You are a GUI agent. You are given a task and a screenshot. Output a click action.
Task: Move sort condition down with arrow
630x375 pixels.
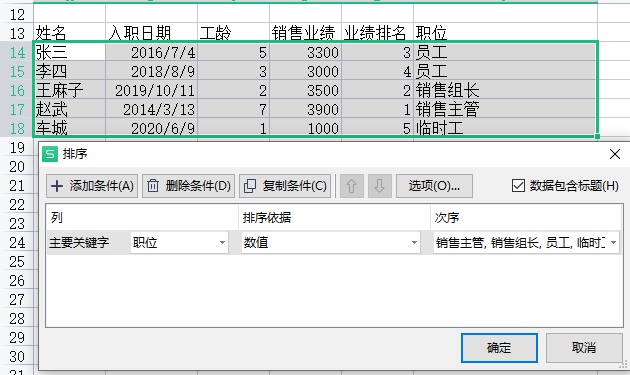pos(380,186)
